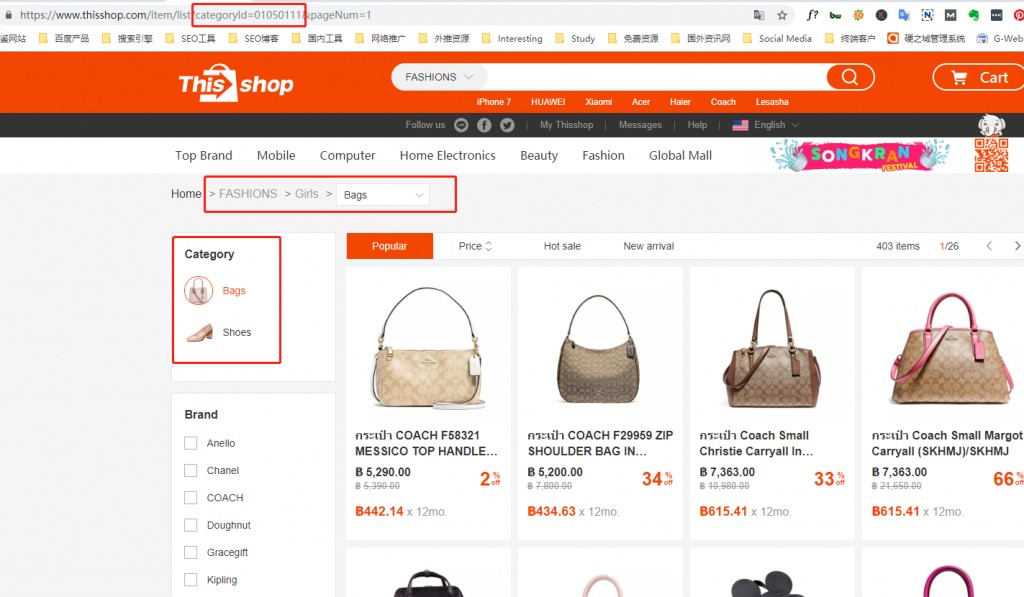The width and height of the screenshot is (1024, 597).
Task: Open the English language dropdown
Action: coord(776,125)
